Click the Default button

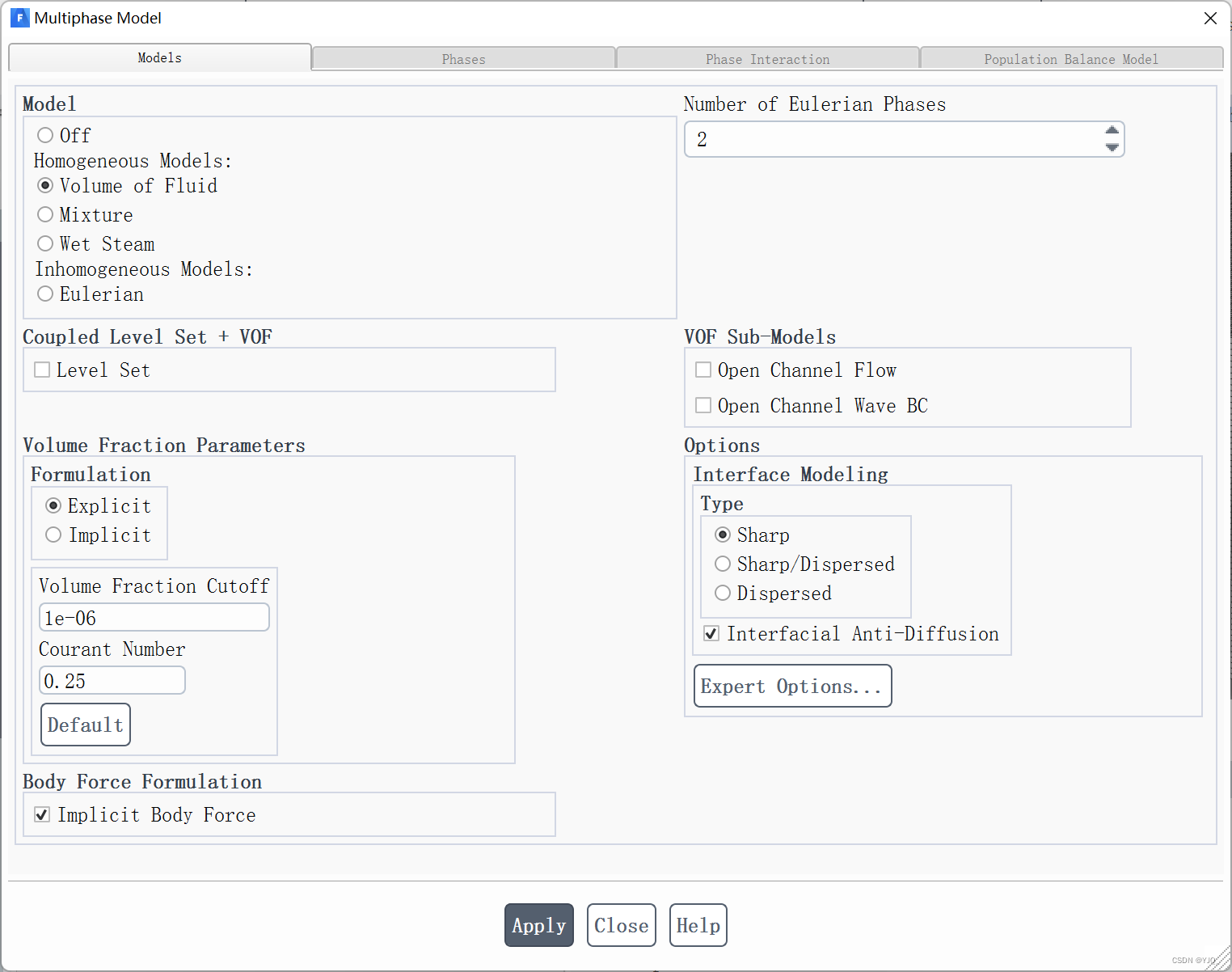click(x=86, y=725)
